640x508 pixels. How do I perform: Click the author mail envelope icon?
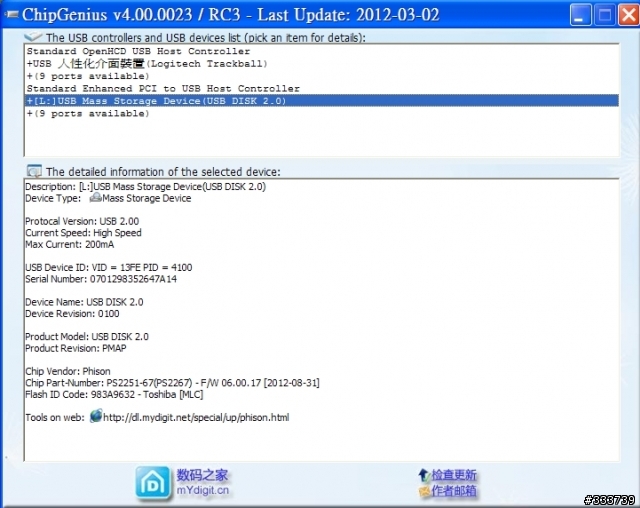(424, 491)
